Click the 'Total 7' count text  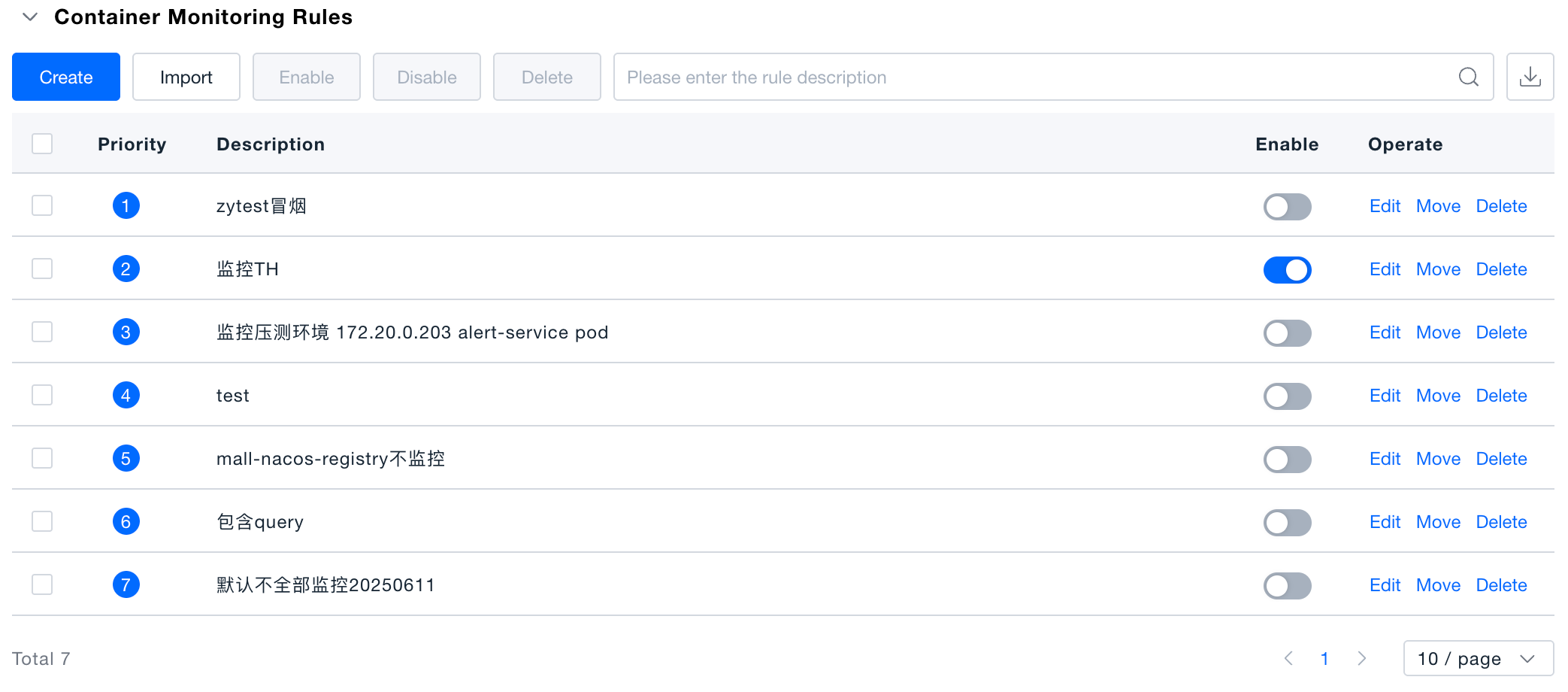pos(41,659)
